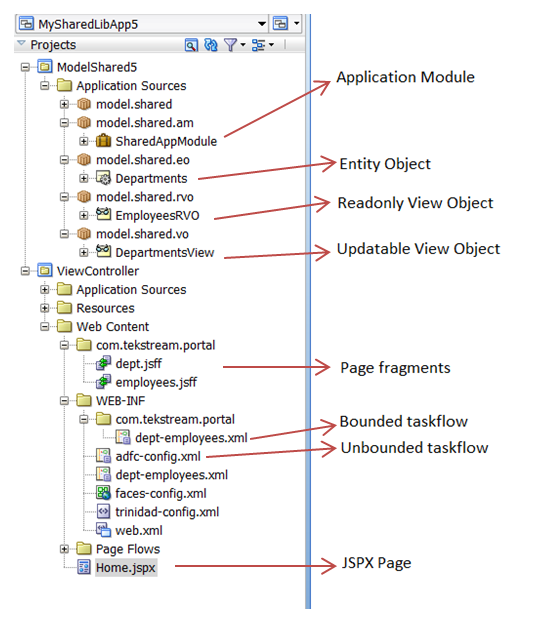Click the Find icon in Projects toolbar
Viewport: 548px width, 632px height.
(191, 45)
